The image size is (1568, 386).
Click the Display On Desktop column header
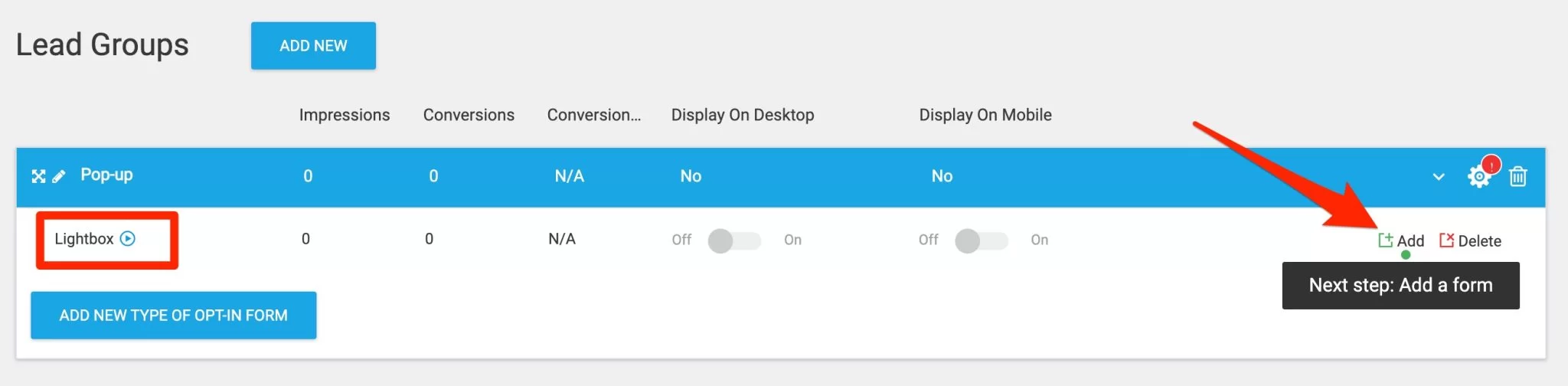tap(743, 115)
